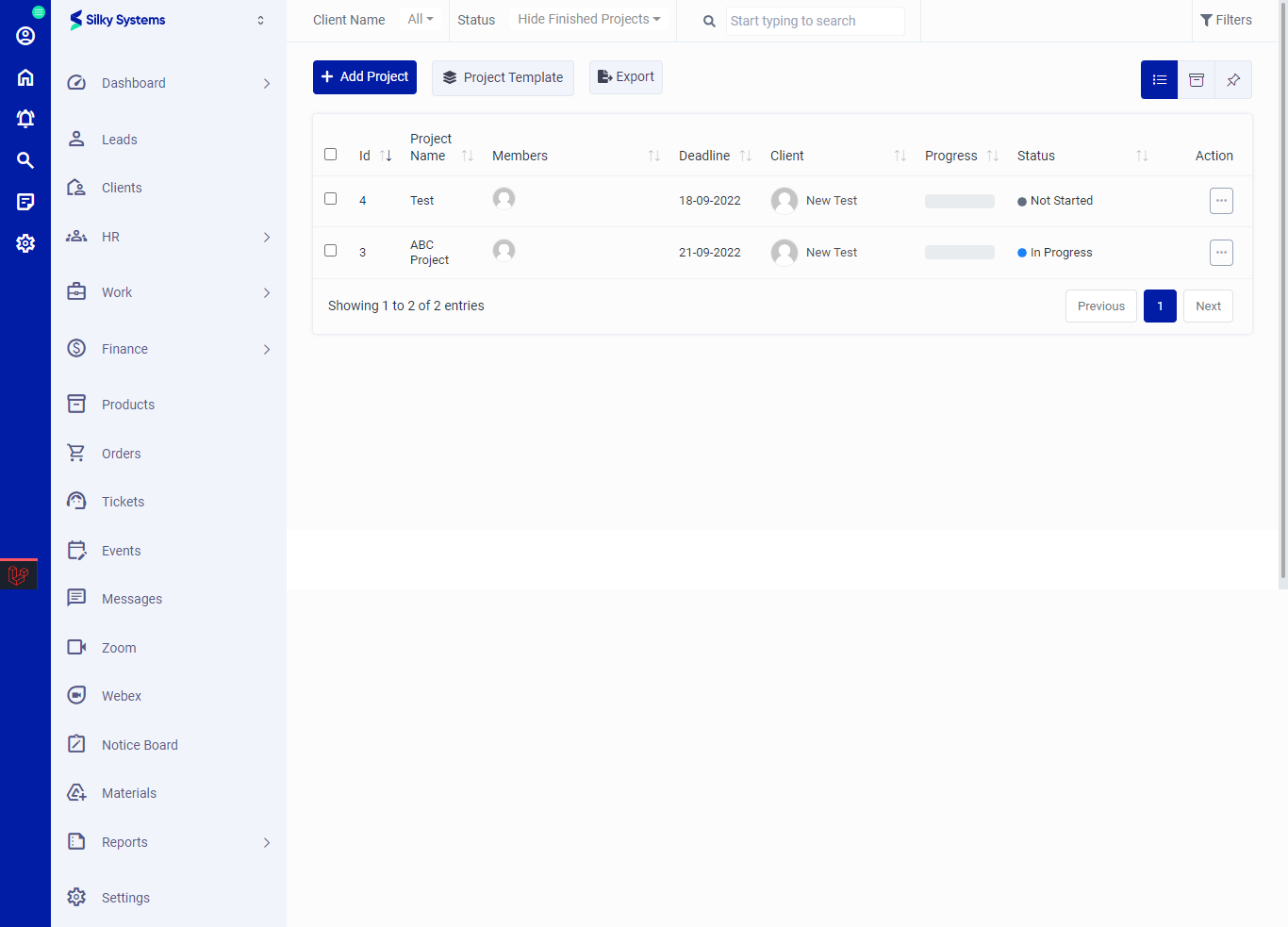The height and width of the screenshot is (927, 1288).
Task: Open the Hide Finished Projects dropdown
Action: [587, 18]
